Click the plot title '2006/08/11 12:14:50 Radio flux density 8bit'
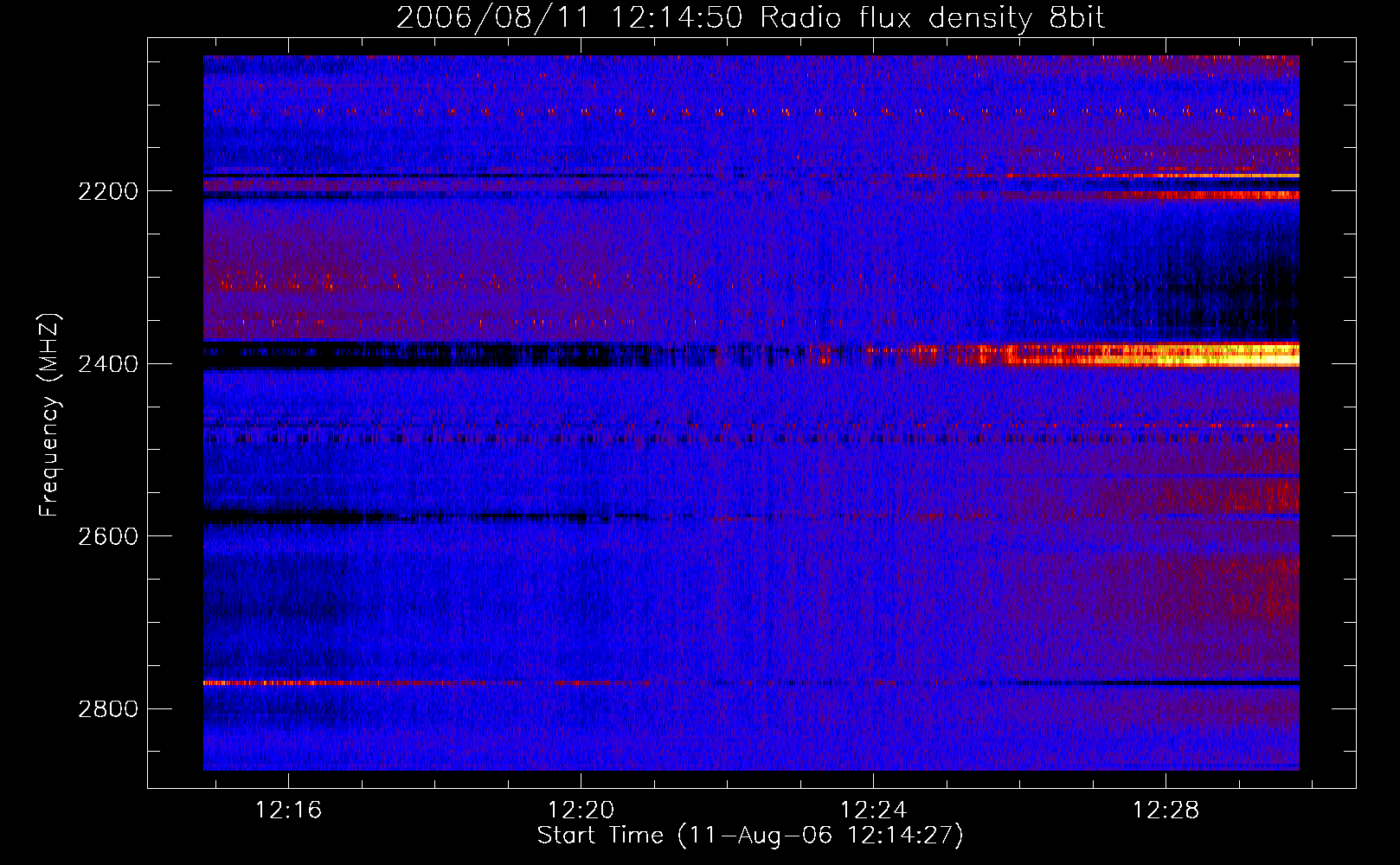This screenshot has width=1400, height=865. coord(750,17)
